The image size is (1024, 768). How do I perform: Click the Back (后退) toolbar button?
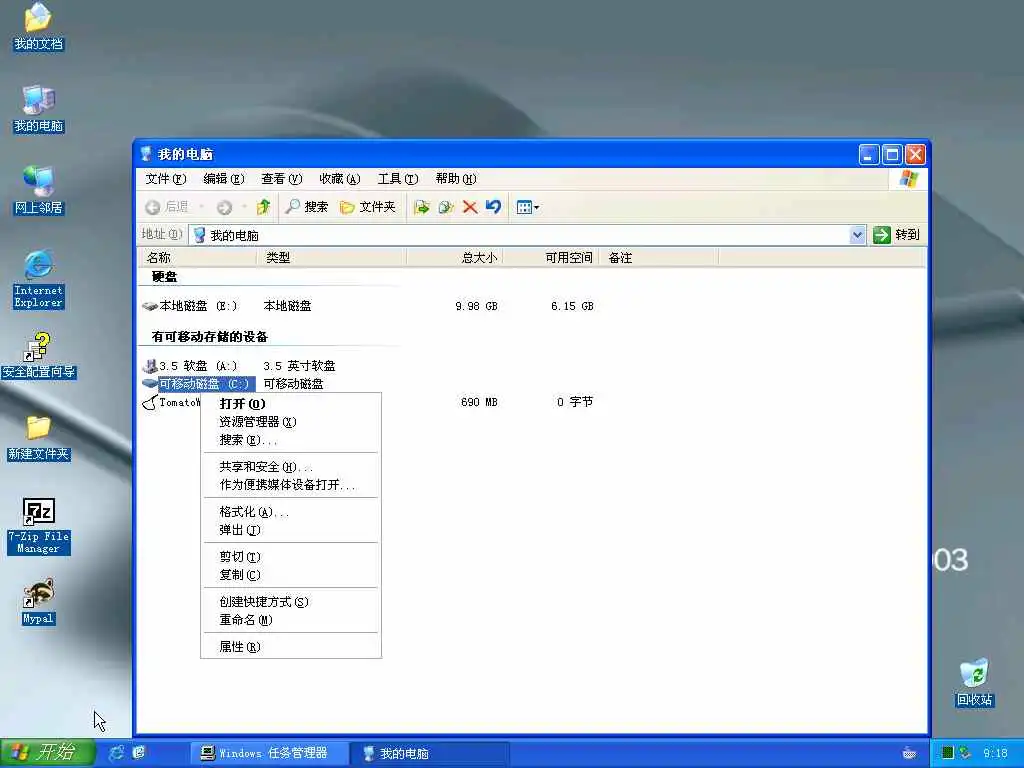pyautogui.click(x=167, y=207)
